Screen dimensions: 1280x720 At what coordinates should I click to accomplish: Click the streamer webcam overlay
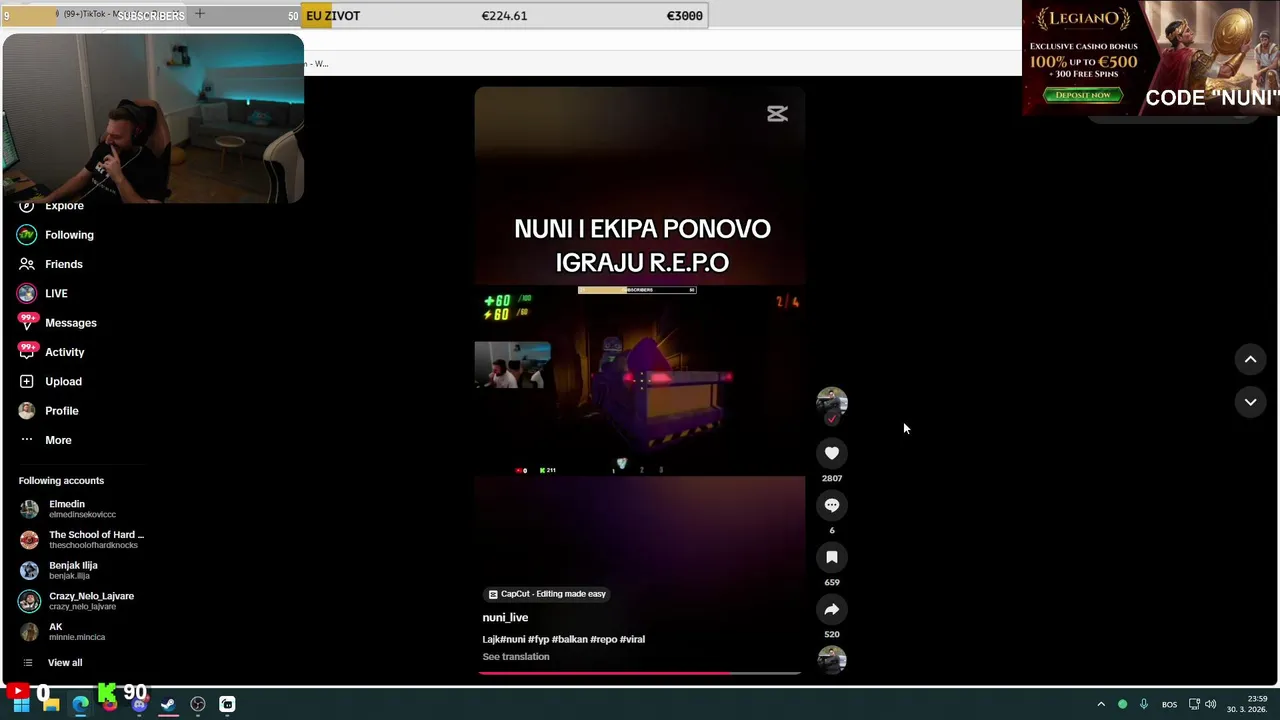pyautogui.click(x=153, y=119)
